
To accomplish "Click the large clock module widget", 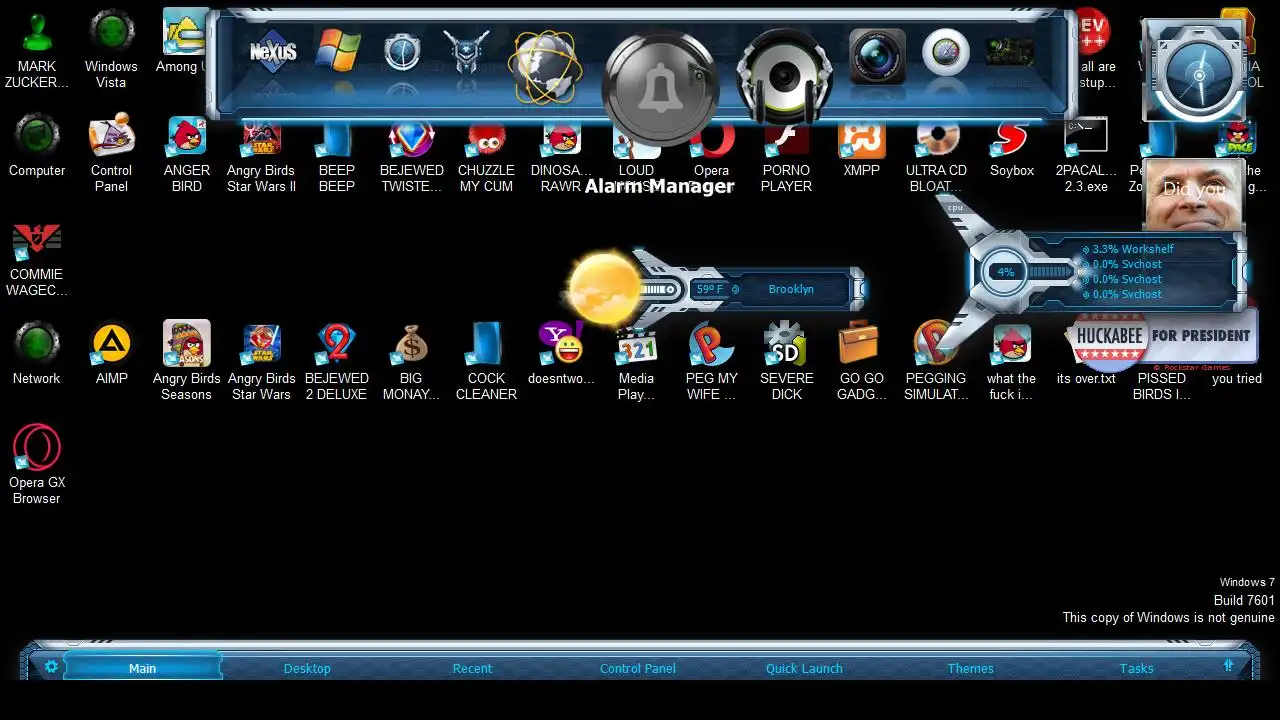I will click(1195, 70).
